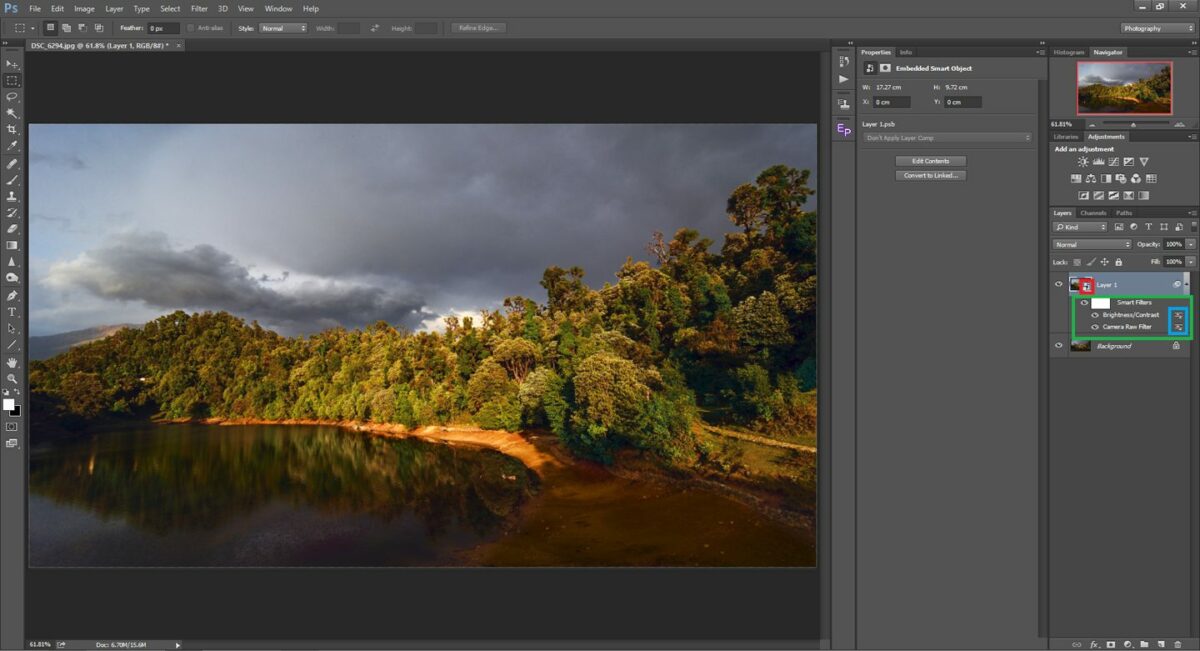The height and width of the screenshot is (651, 1200).
Task: Select the Lasso tool
Action: pos(13,97)
